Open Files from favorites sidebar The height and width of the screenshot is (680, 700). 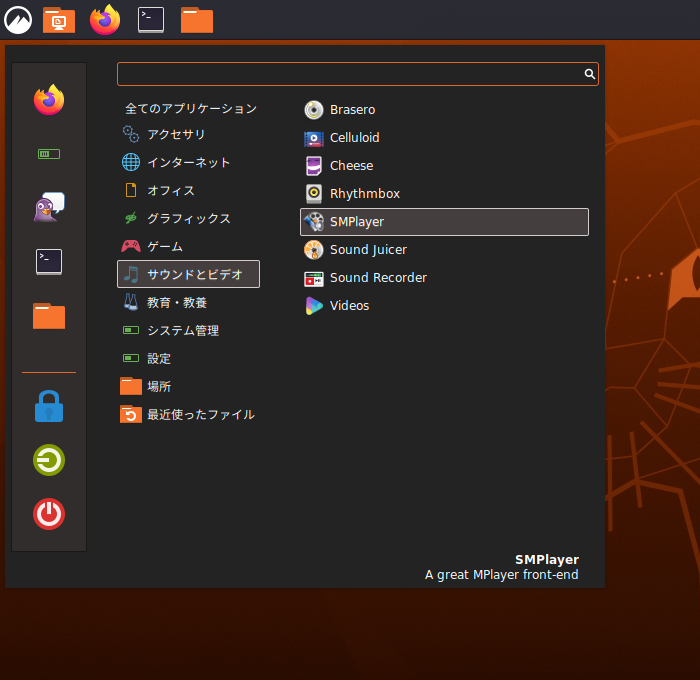point(49,316)
